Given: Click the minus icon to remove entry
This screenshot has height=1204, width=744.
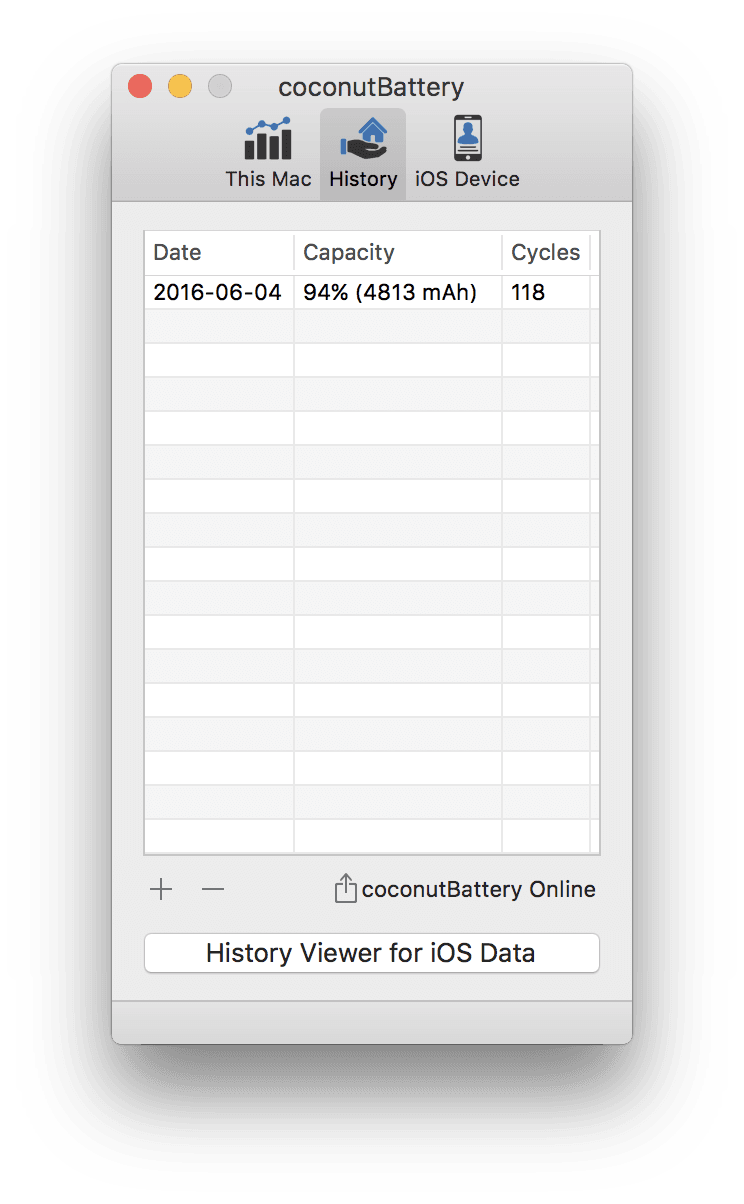Looking at the screenshot, I should click(213, 889).
